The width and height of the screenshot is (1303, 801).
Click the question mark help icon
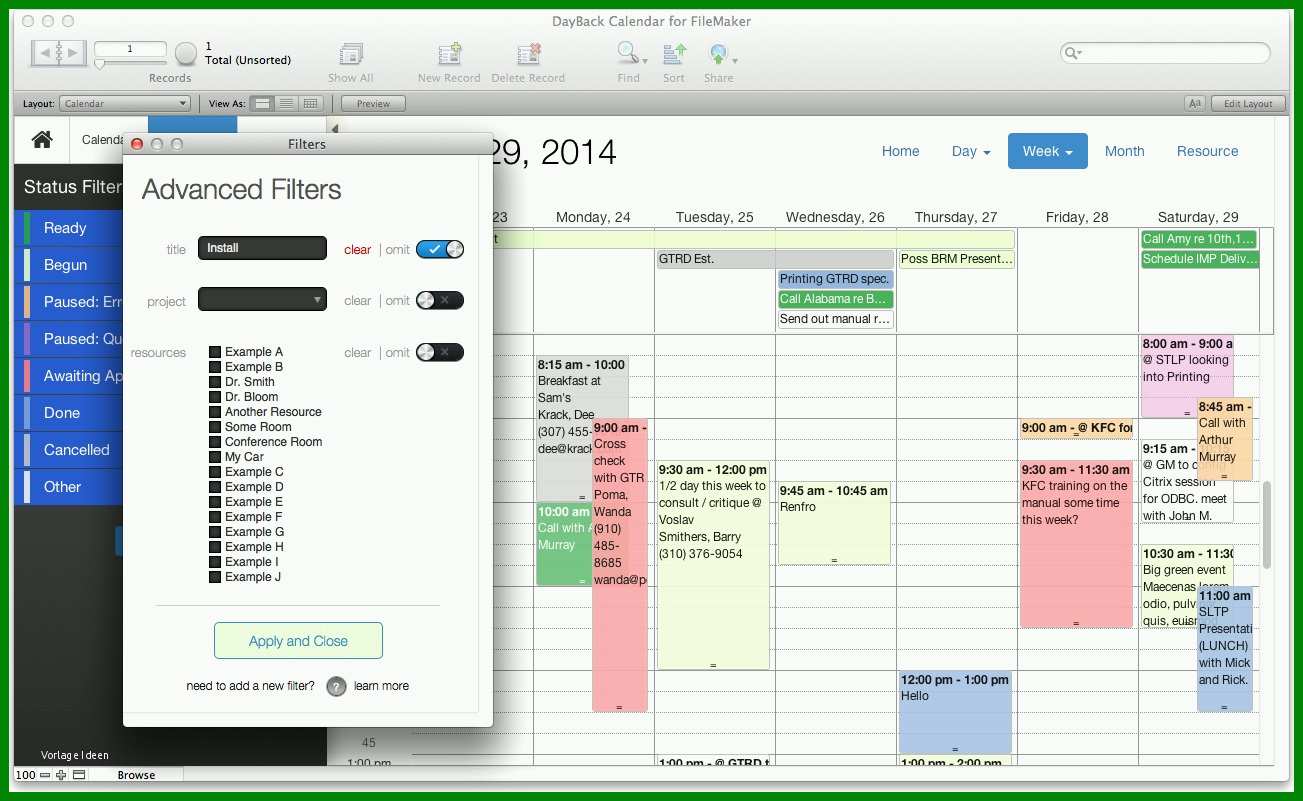[x=337, y=686]
